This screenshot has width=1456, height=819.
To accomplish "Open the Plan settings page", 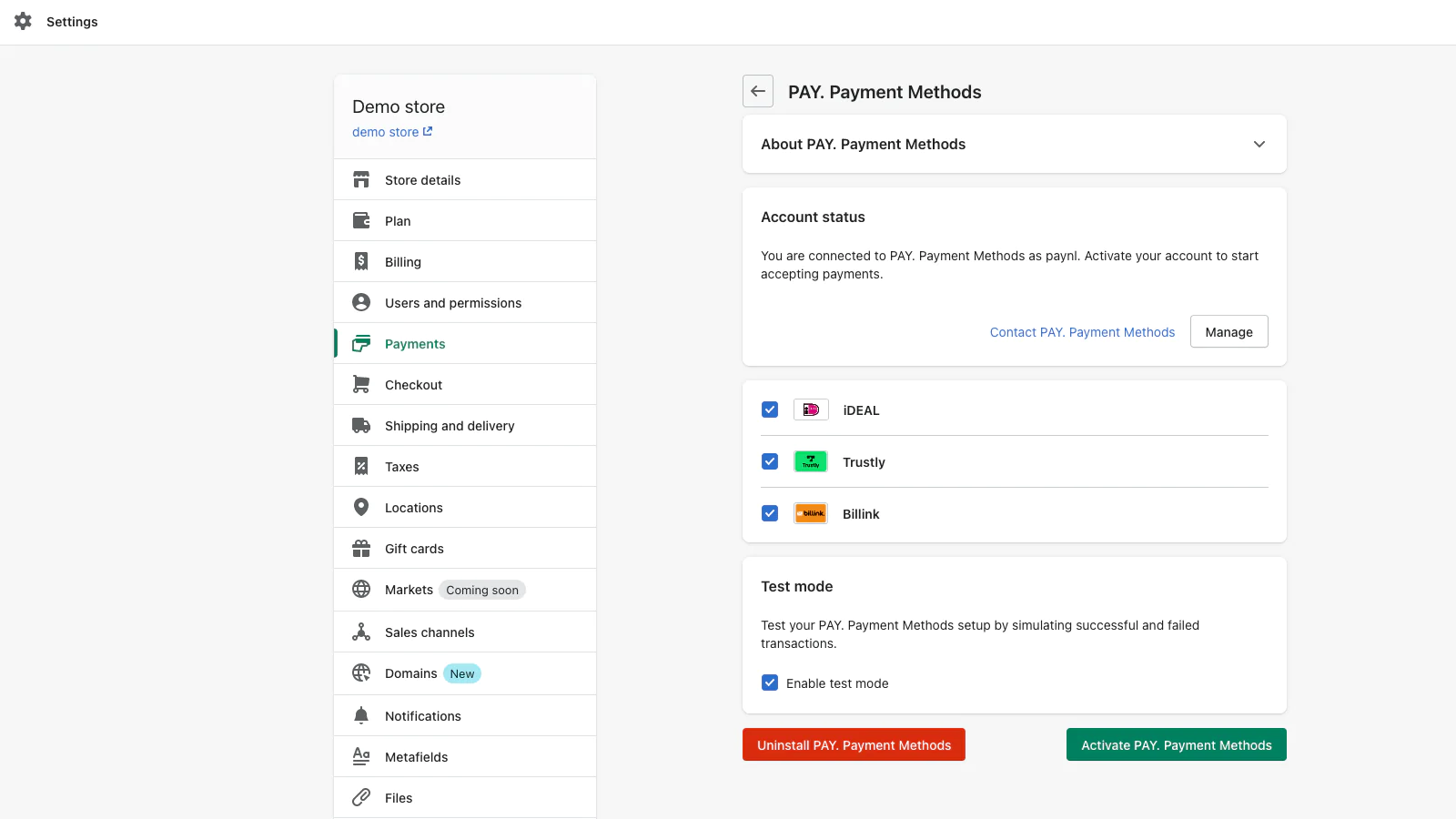I will tap(465, 220).
